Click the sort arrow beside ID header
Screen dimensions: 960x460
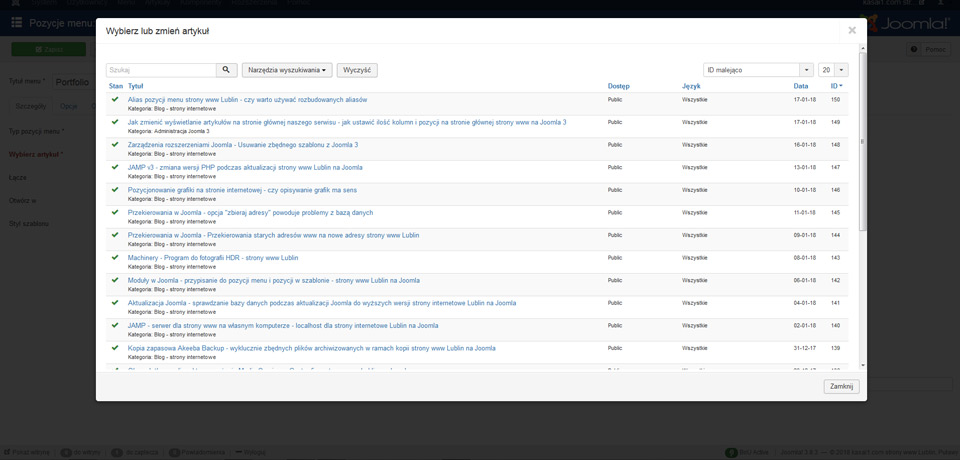[841, 86]
